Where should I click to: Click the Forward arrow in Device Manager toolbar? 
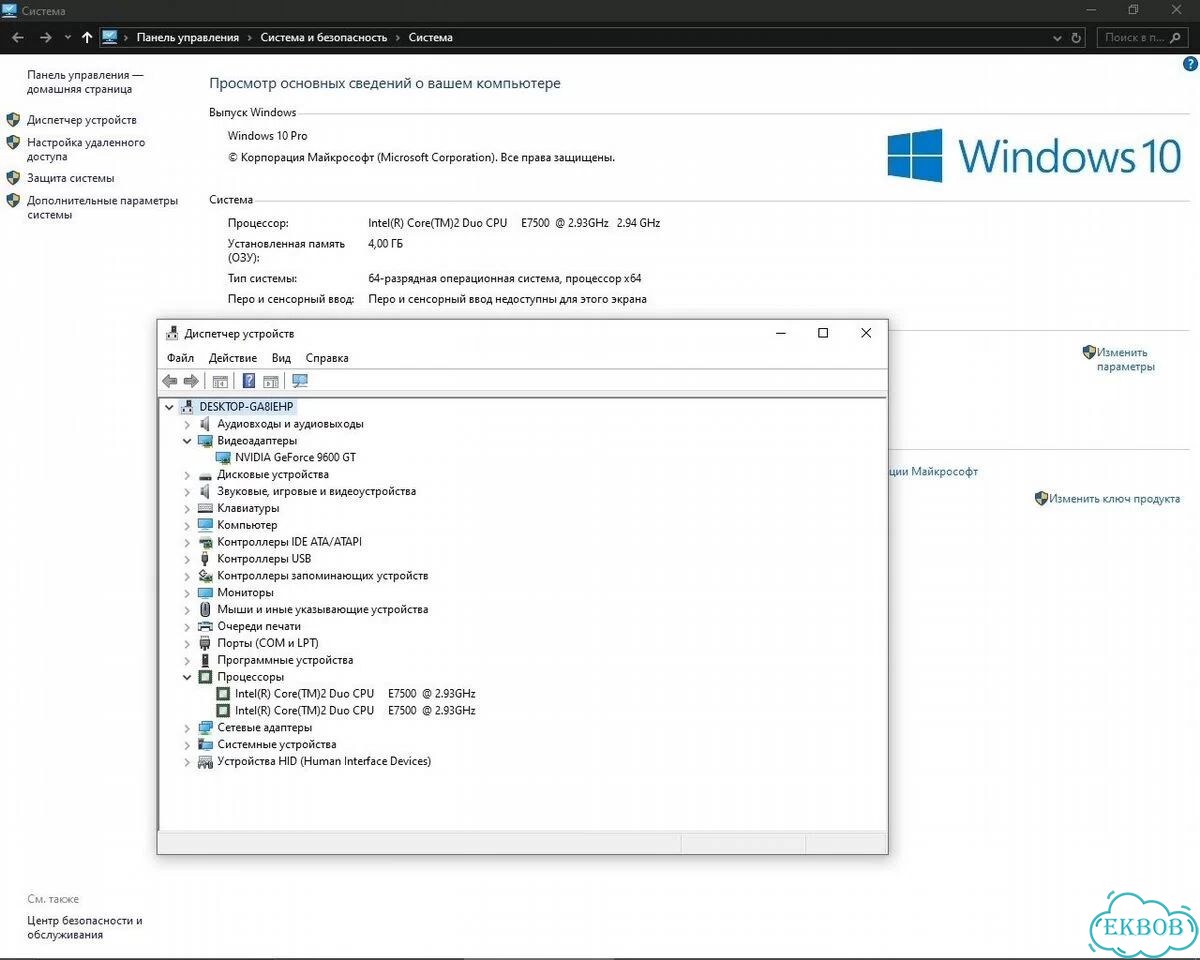(x=191, y=381)
